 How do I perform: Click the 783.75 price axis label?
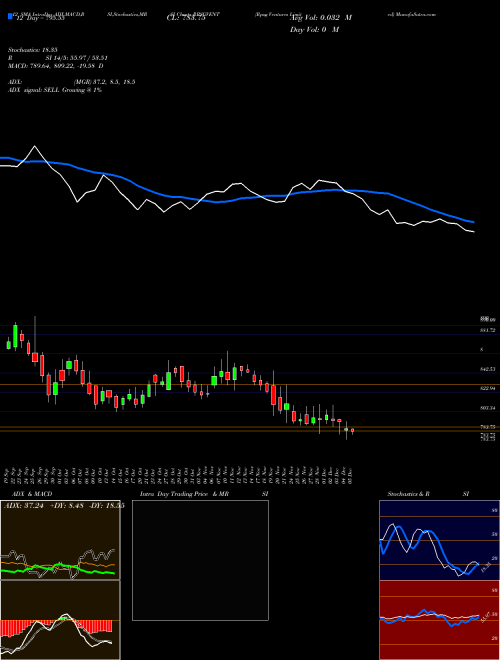point(487,427)
